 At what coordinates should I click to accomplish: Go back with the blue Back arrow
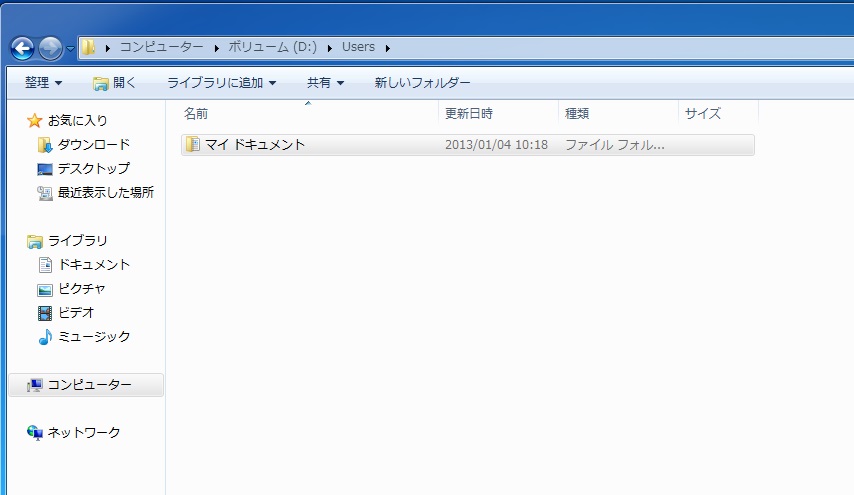[x=23, y=48]
